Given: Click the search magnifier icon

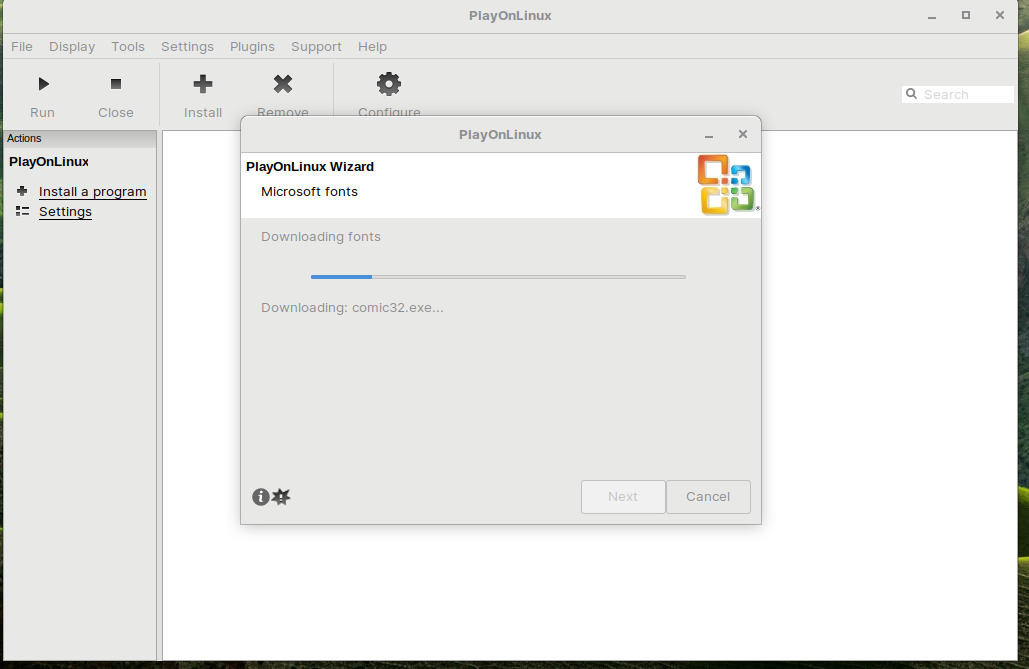Looking at the screenshot, I should pos(912,94).
